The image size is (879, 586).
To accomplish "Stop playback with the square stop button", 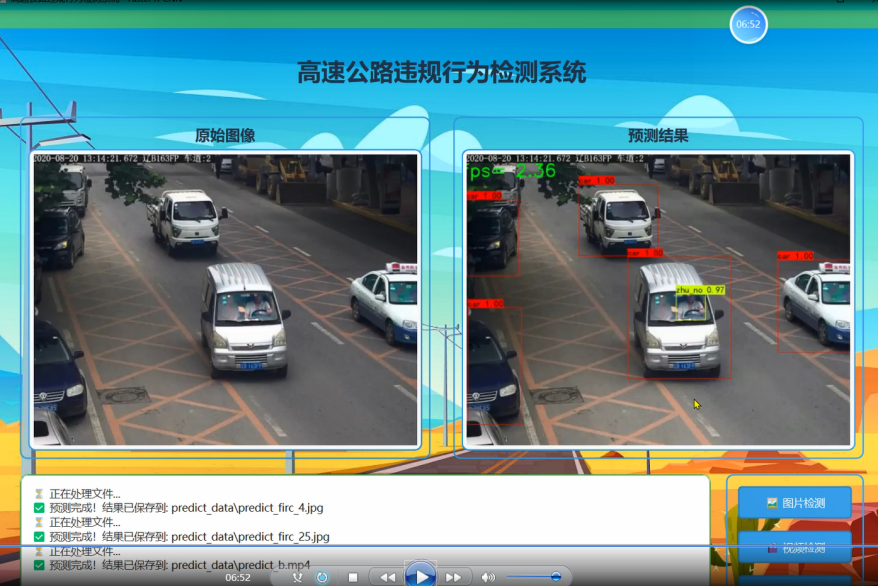I will (353, 577).
